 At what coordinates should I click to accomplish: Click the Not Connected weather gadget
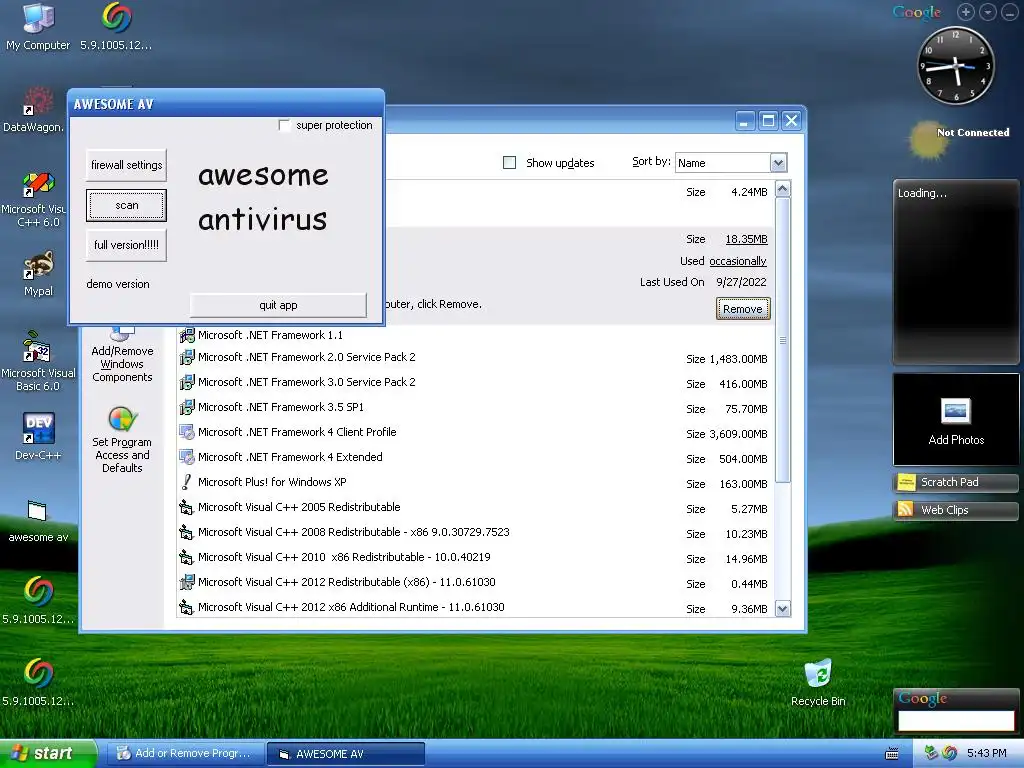pyautogui.click(x=960, y=138)
